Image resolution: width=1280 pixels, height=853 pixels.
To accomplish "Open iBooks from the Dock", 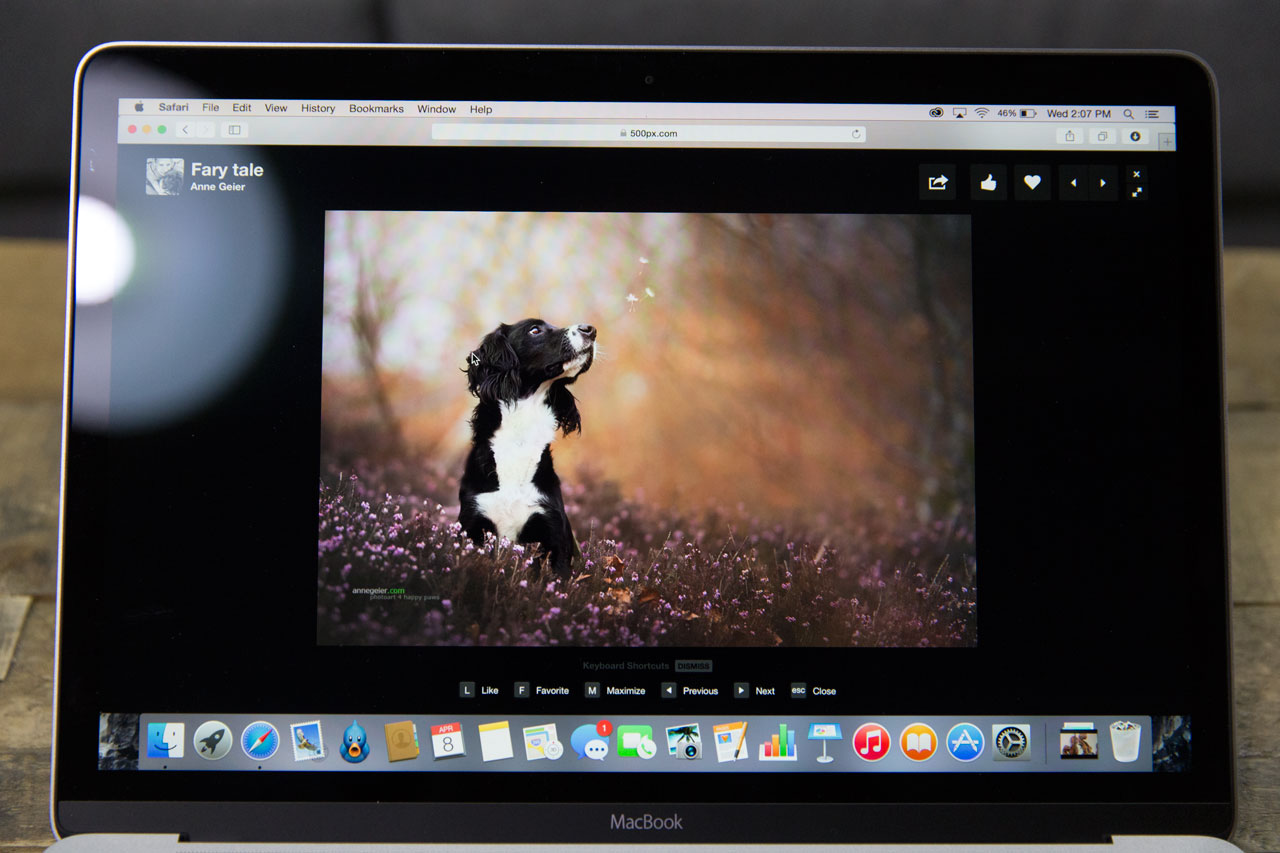I will [x=918, y=742].
